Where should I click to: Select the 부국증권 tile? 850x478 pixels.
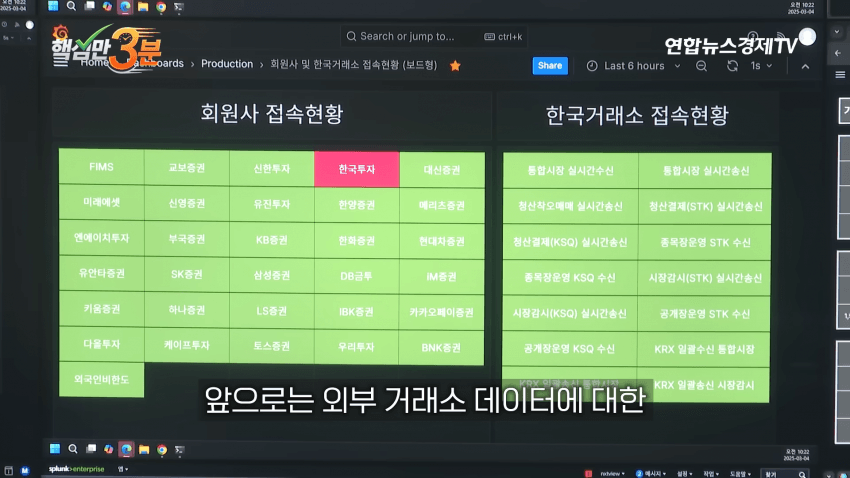tap(186, 238)
